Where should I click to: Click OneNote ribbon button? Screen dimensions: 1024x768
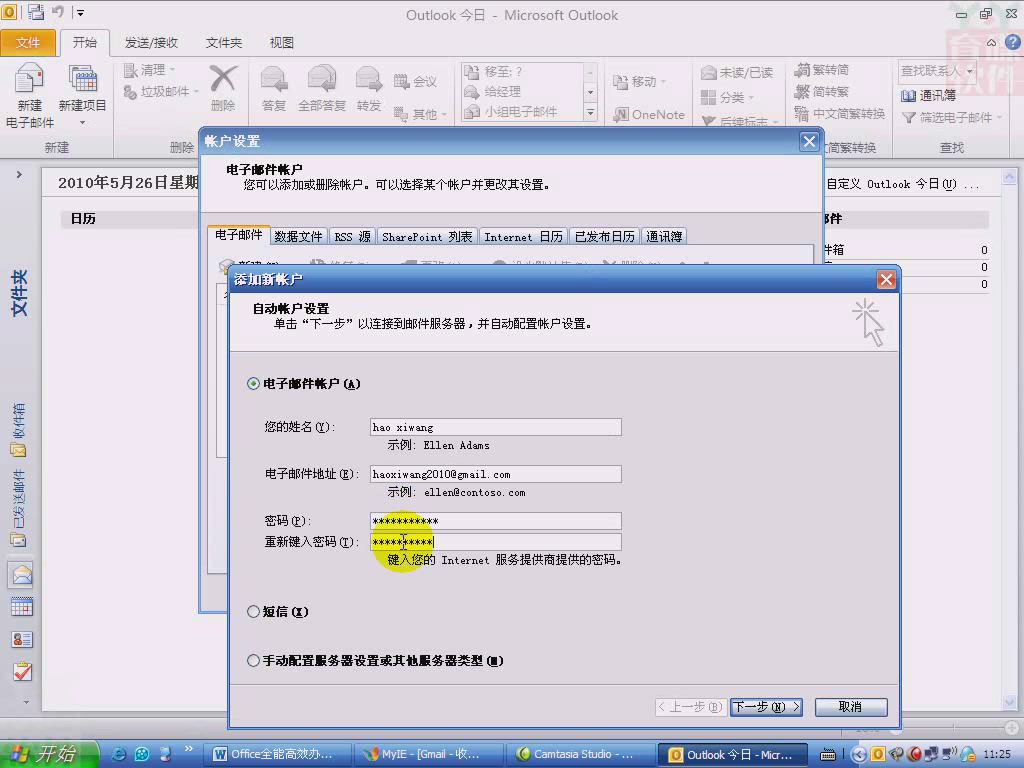(649, 114)
